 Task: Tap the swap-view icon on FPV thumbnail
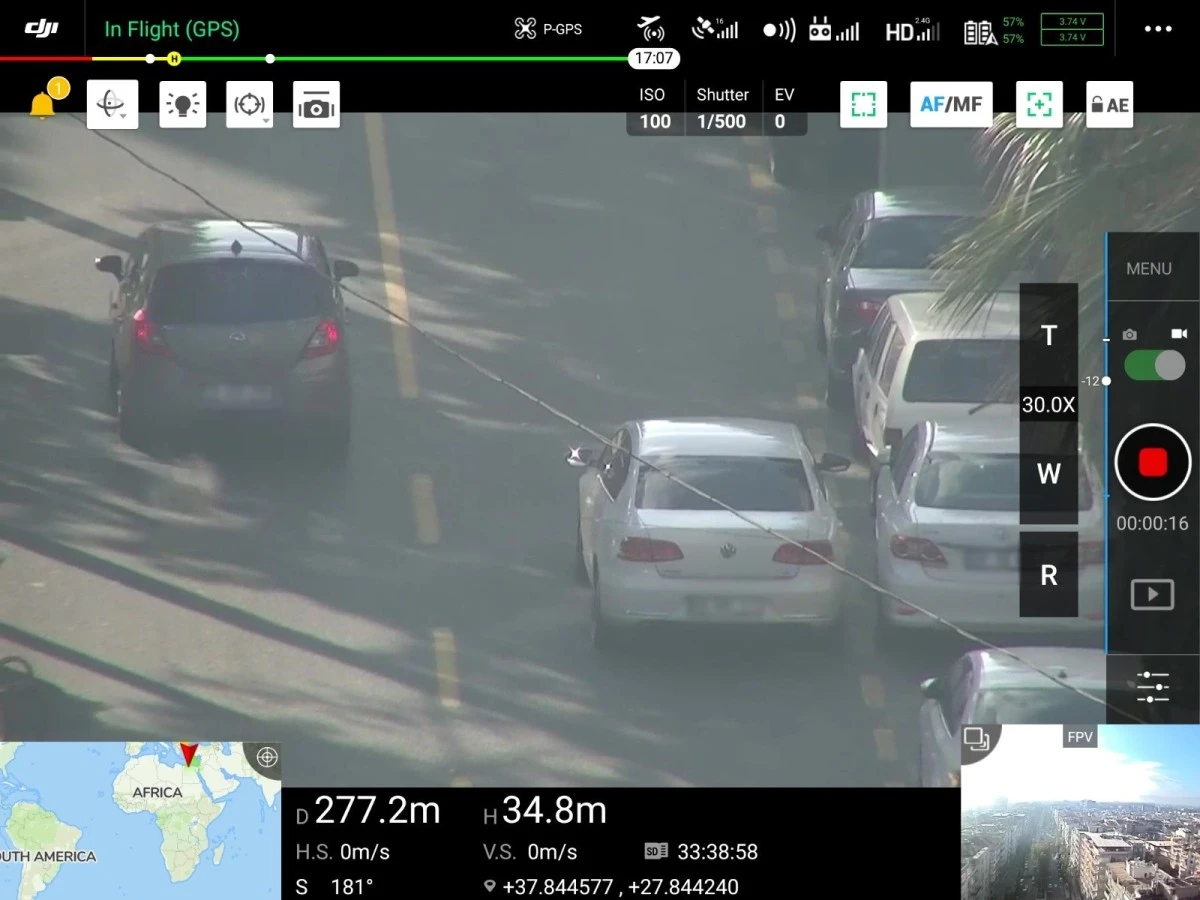[976, 740]
